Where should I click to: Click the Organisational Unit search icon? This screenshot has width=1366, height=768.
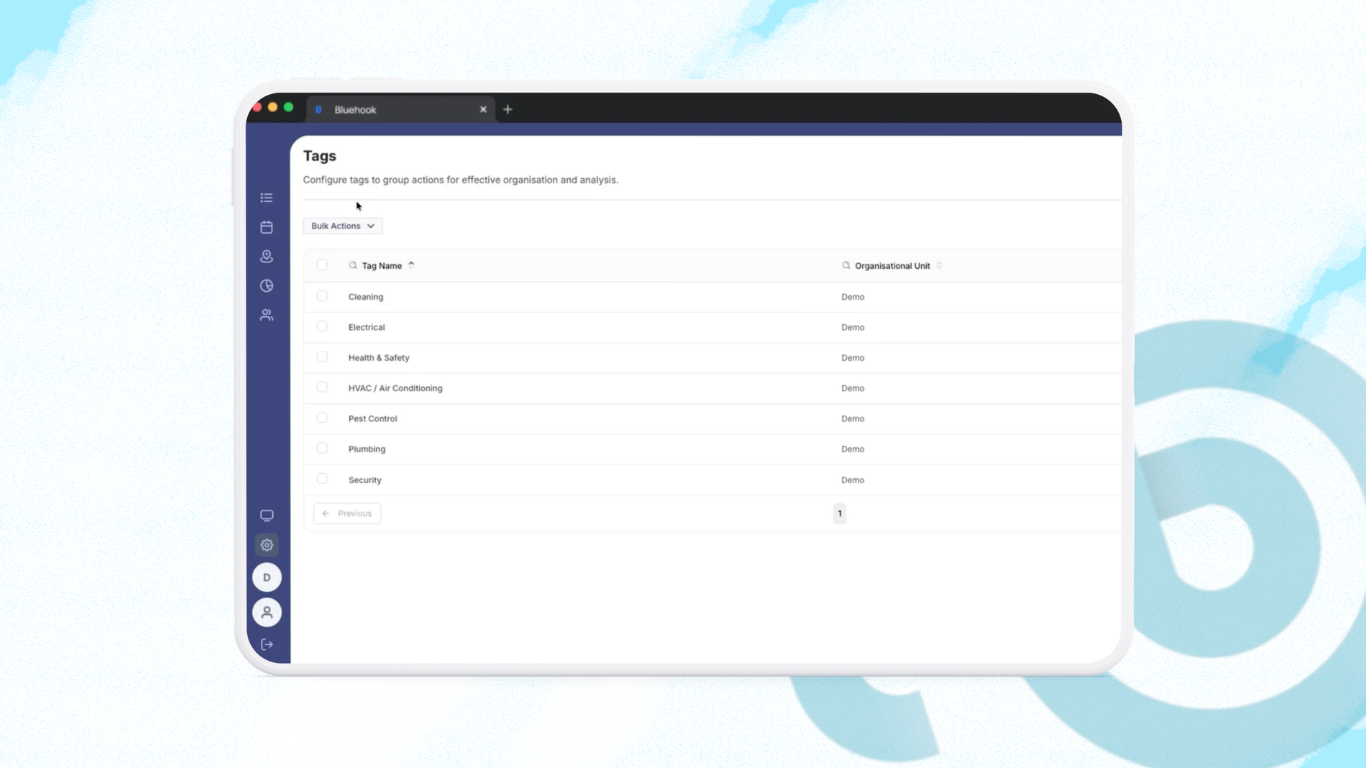846,266
